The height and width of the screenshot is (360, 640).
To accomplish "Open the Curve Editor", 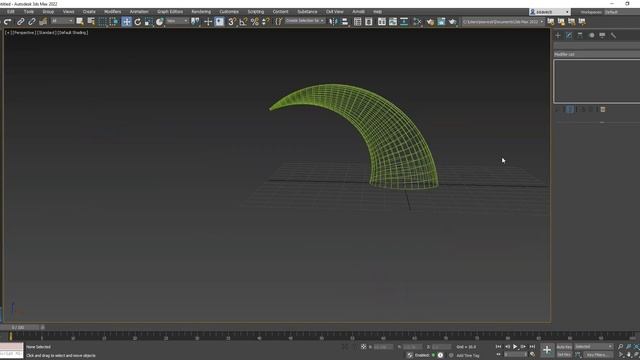I will click(393, 22).
